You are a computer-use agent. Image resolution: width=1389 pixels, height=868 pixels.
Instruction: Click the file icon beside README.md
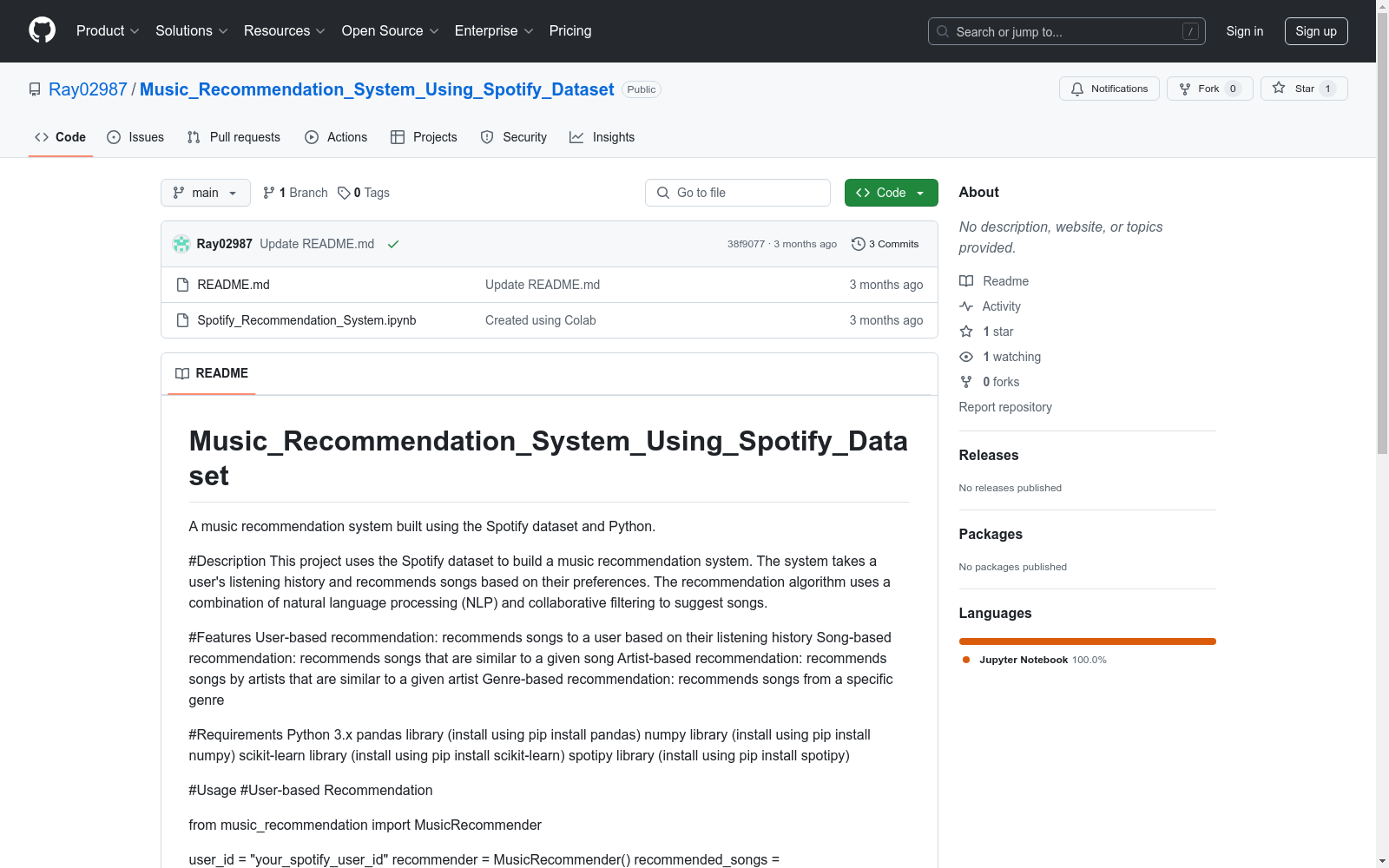182,285
